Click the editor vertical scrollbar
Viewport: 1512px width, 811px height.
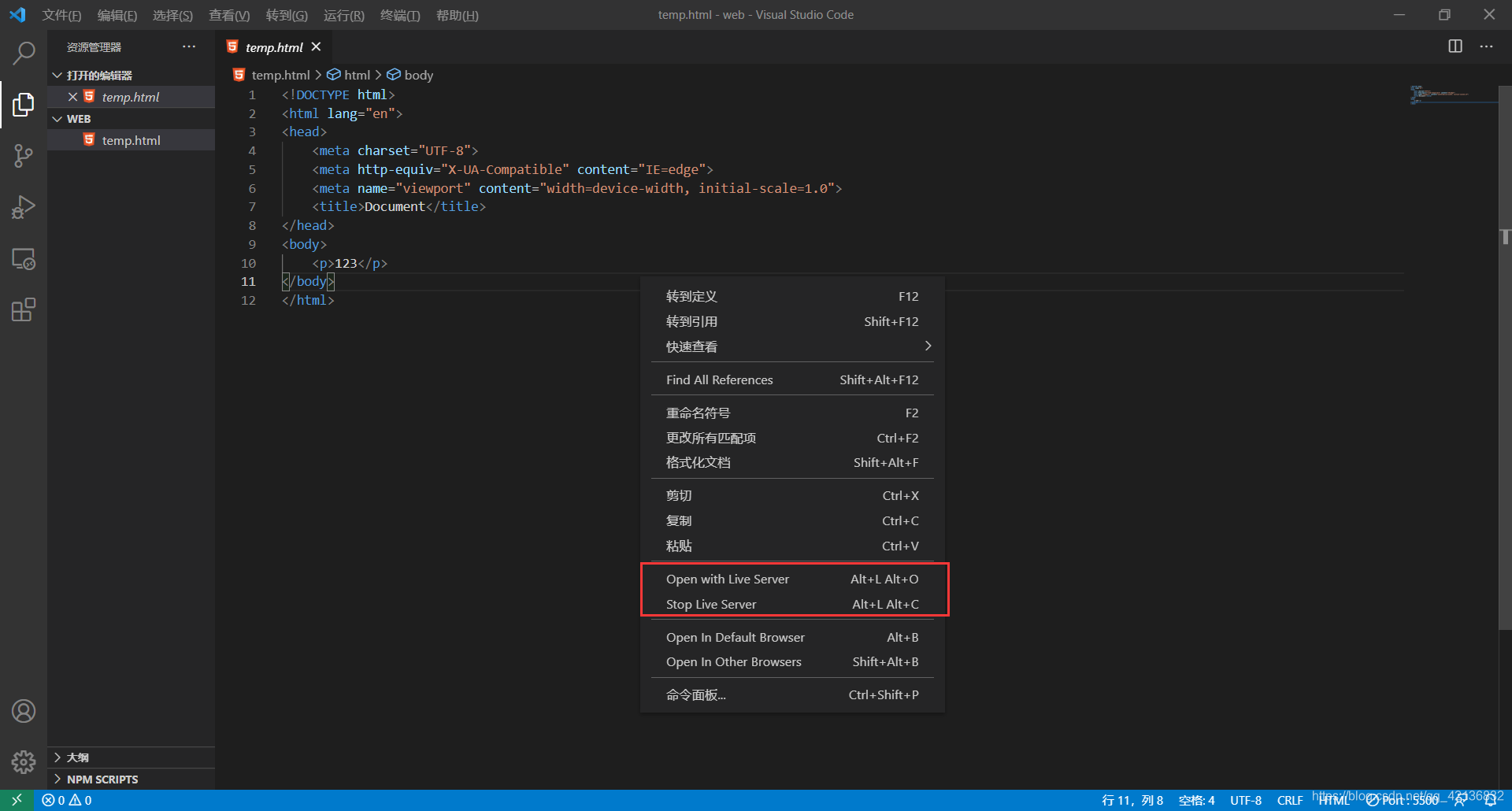[1505, 358]
